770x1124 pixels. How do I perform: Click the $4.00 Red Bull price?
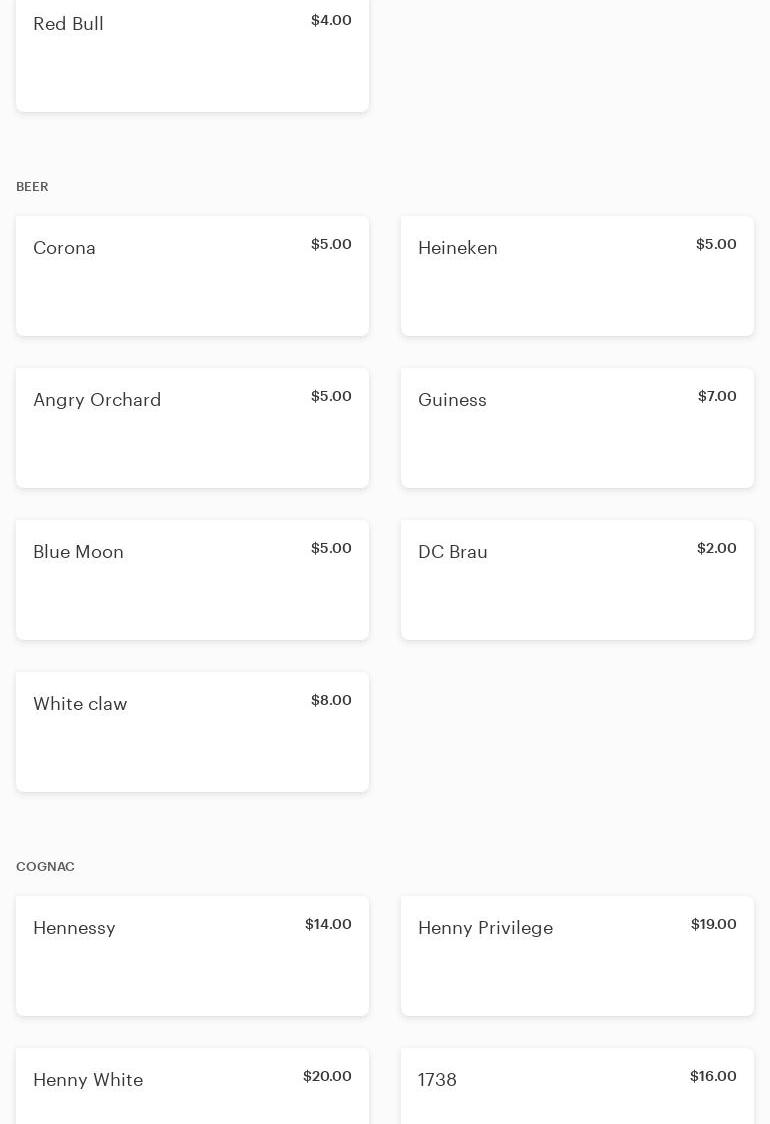[331, 20]
